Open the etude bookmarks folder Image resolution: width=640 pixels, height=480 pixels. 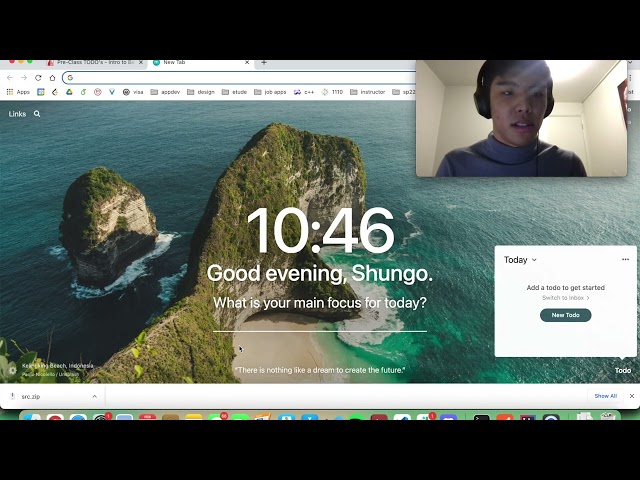coord(234,92)
